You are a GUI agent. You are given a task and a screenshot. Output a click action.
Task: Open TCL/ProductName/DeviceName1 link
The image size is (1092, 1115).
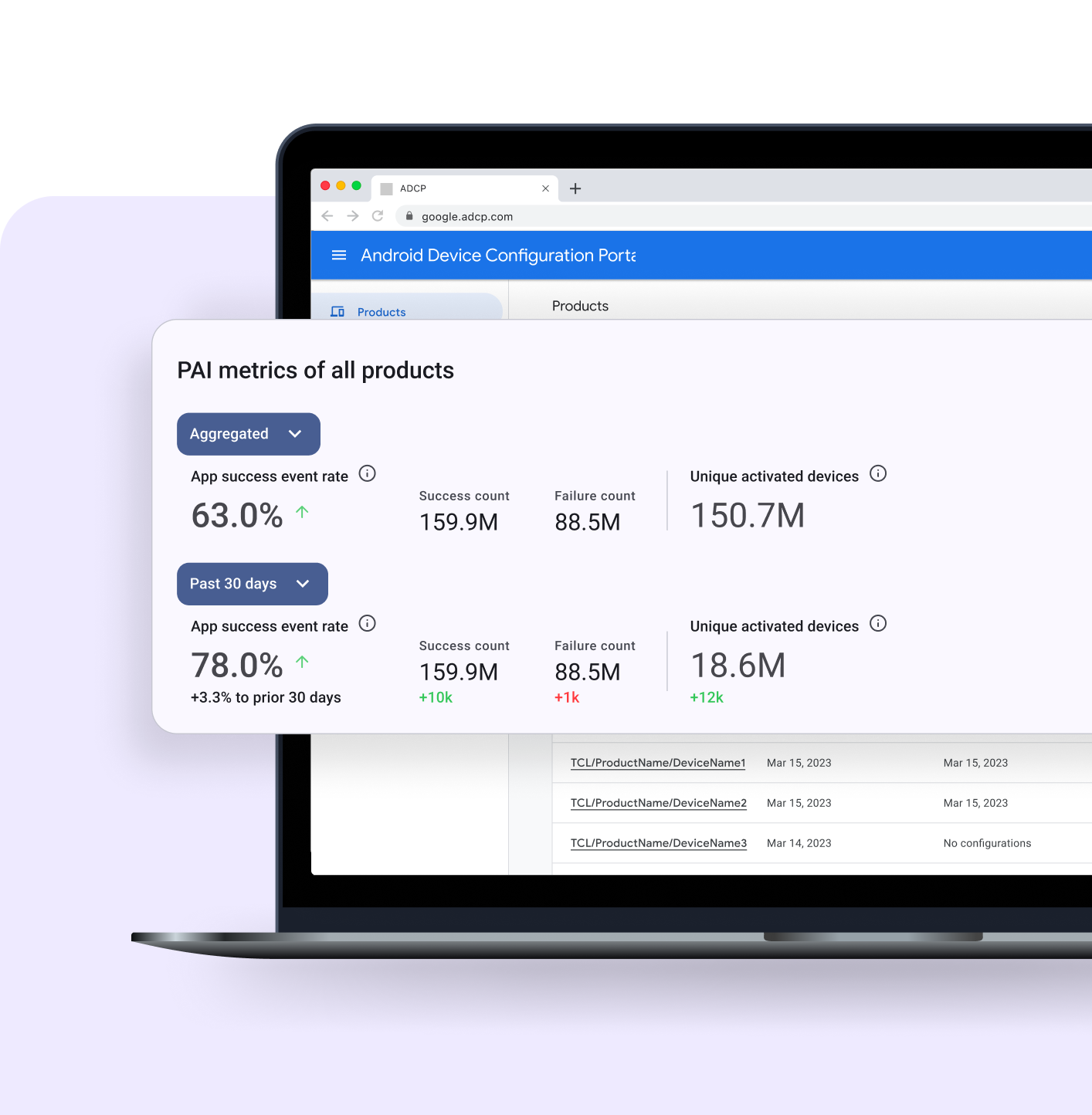(658, 763)
